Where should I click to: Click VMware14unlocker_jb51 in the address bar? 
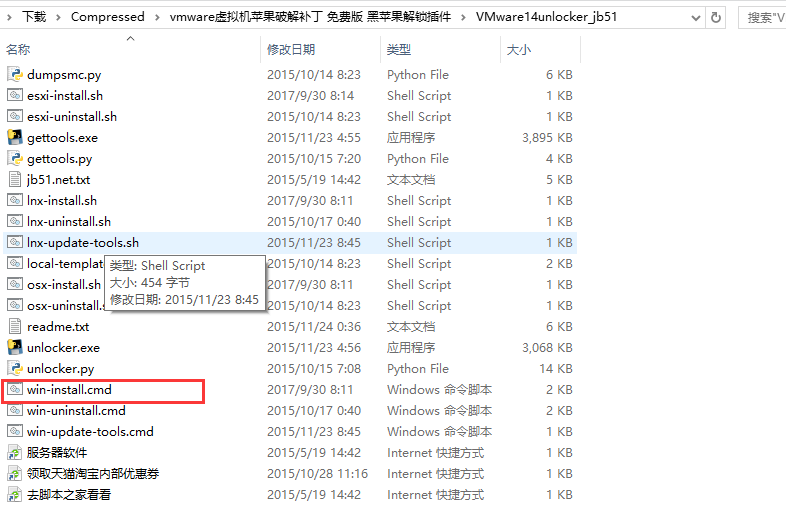(546, 17)
